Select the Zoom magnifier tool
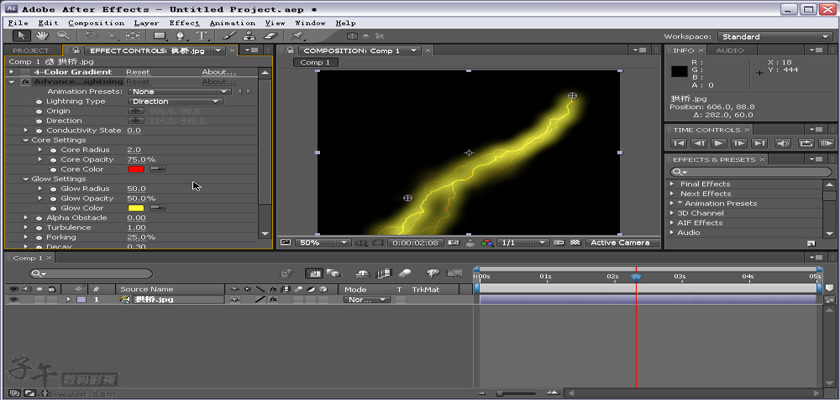 (63, 36)
